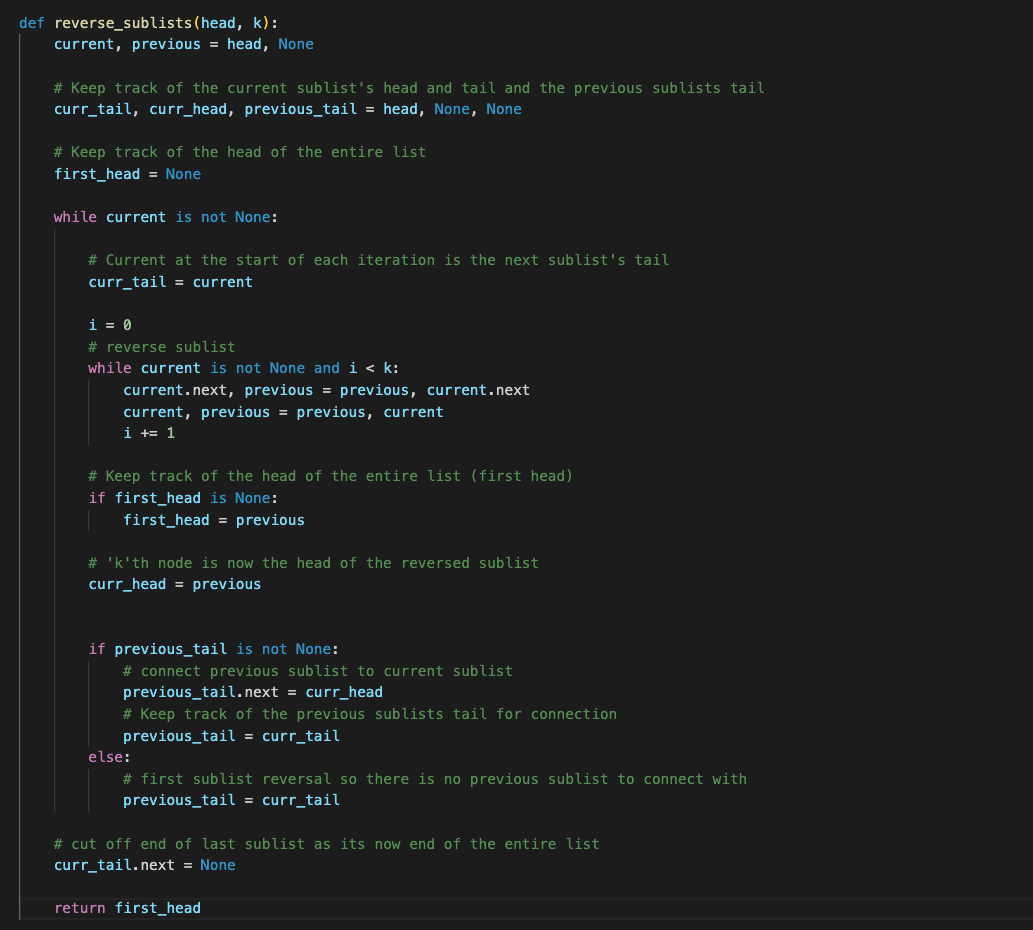Click the 'if previous_tail is not None:' line
The height and width of the screenshot is (930, 1033).
tap(213, 649)
